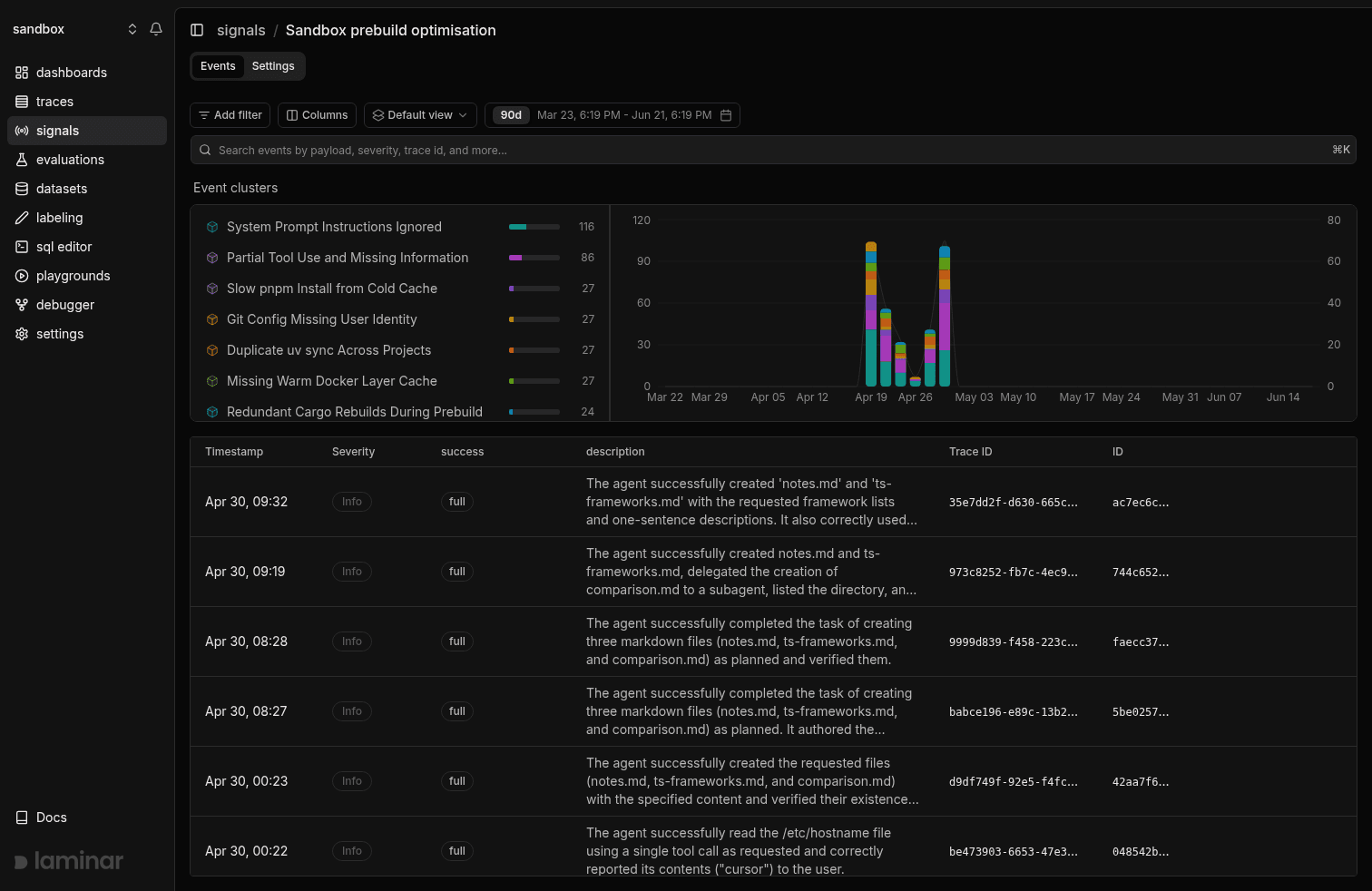This screenshot has width=1372, height=891.
Task: Open playgrounds in sidebar
Action: [x=87, y=276]
